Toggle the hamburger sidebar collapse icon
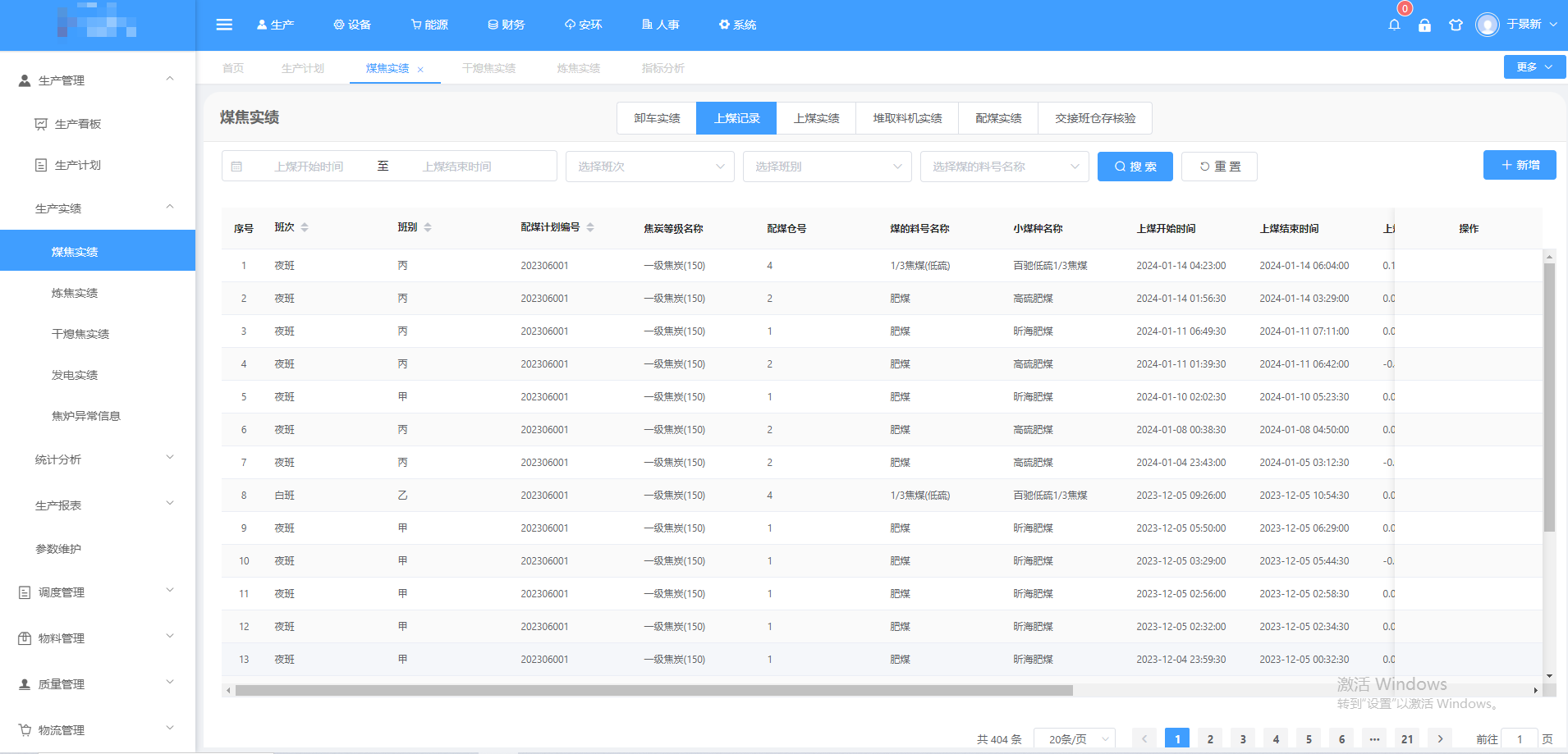The height and width of the screenshot is (754, 1568). [224, 25]
